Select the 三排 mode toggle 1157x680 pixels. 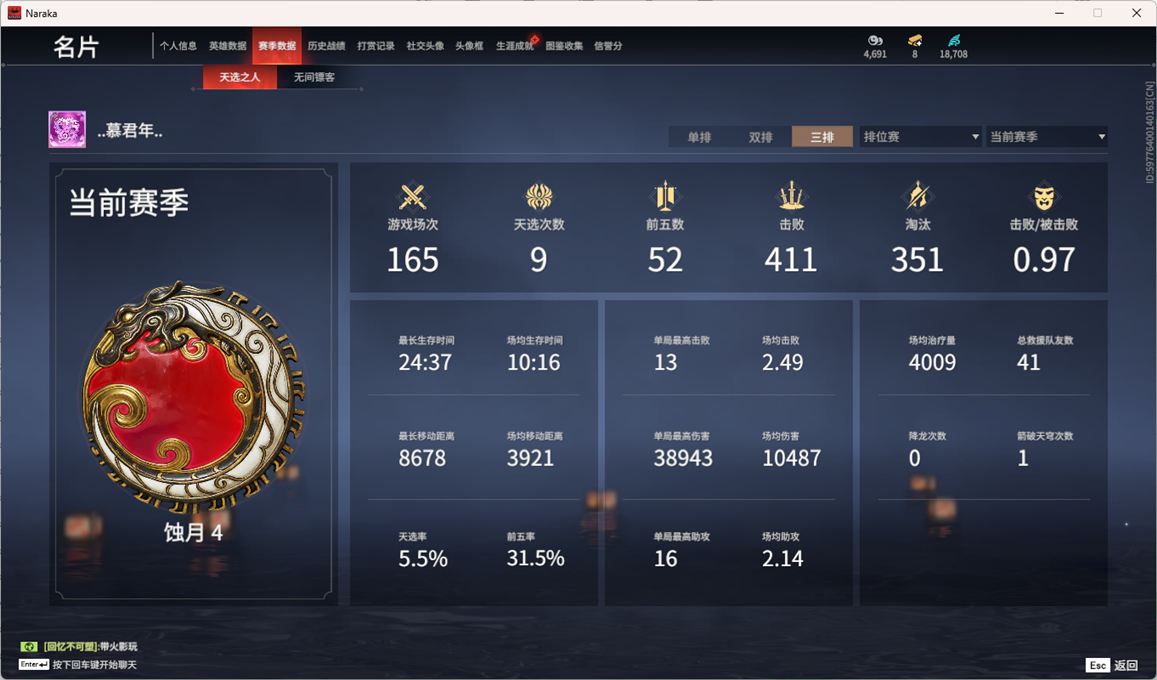click(822, 136)
